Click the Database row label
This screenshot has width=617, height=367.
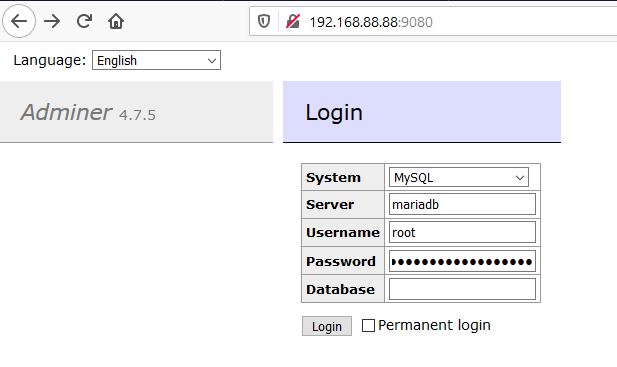[x=340, y=290]
